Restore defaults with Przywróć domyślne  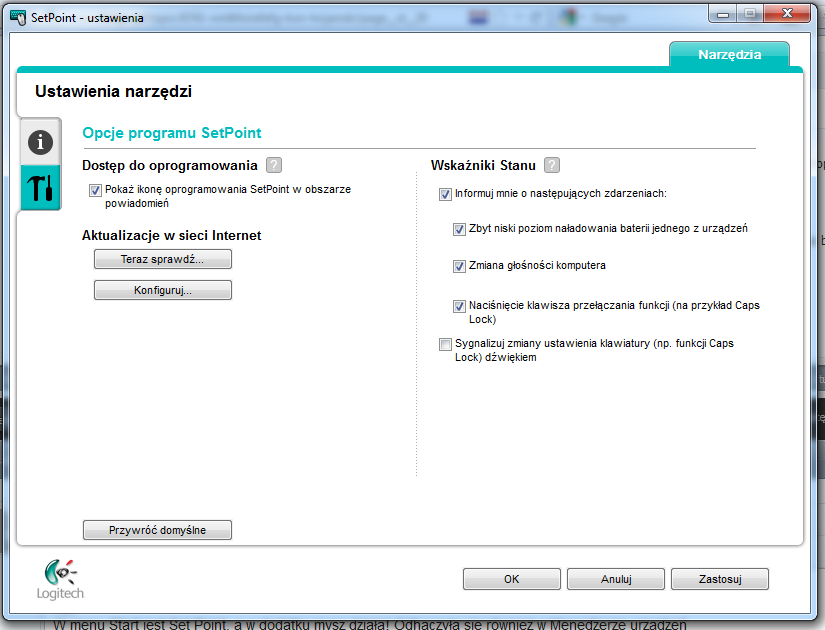157,530
